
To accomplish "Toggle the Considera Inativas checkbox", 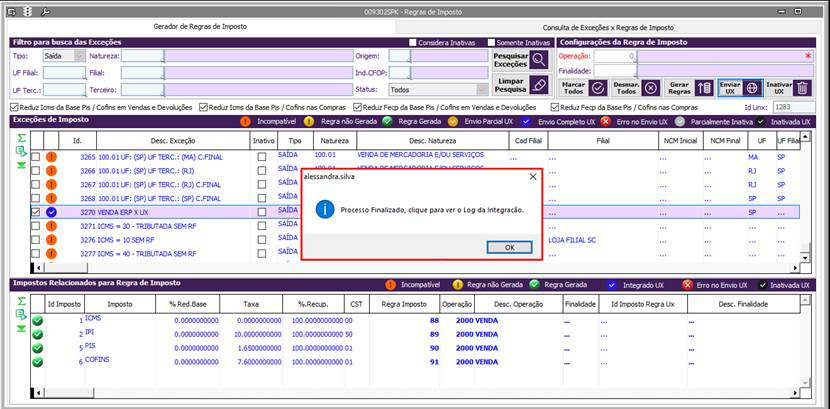I will point(412,42).
